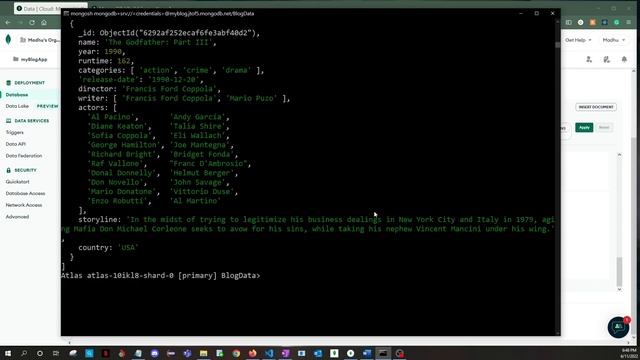This screenshot has width=640, height=360.
Task: Open Data Federation in the sidebar
Action: (24, 156)
